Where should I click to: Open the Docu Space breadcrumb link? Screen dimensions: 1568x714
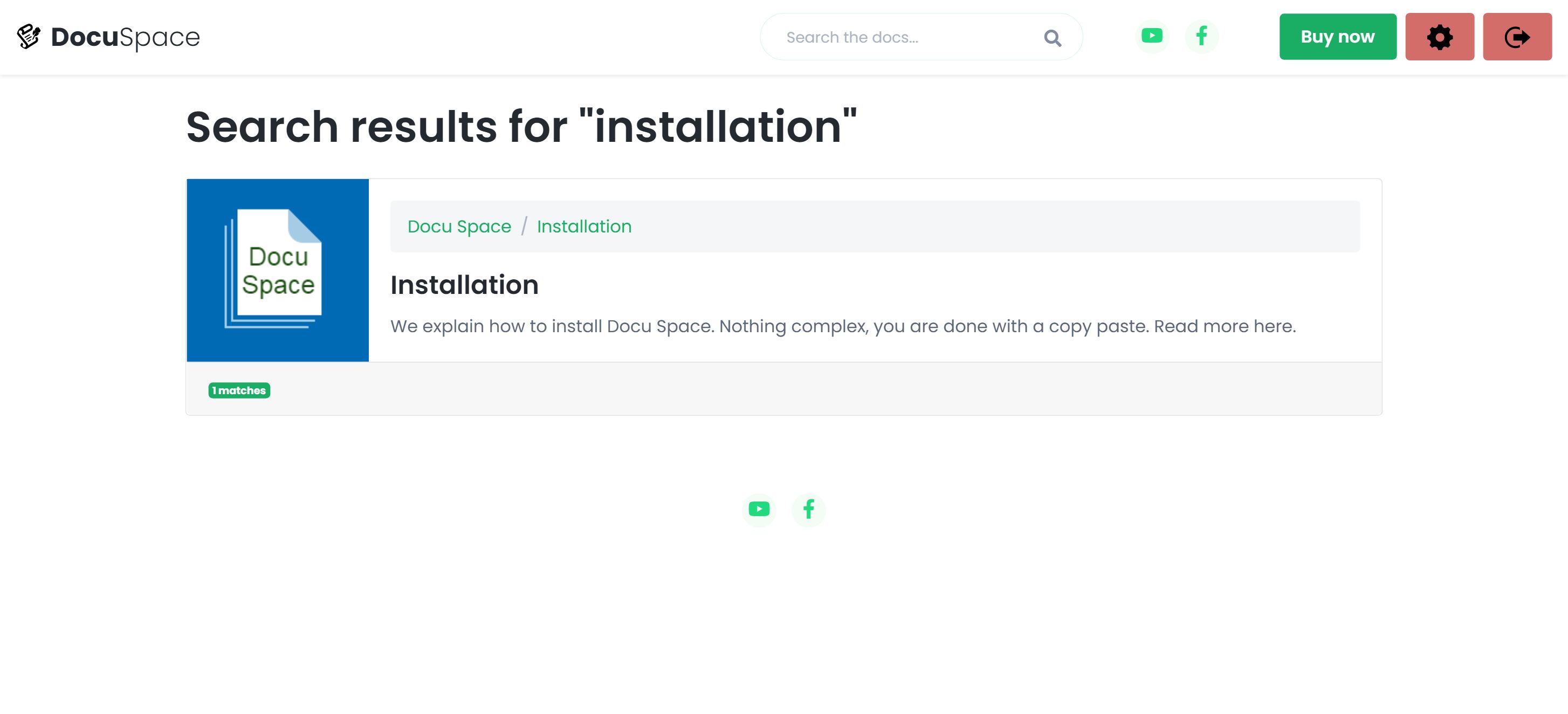click(459, 226)
